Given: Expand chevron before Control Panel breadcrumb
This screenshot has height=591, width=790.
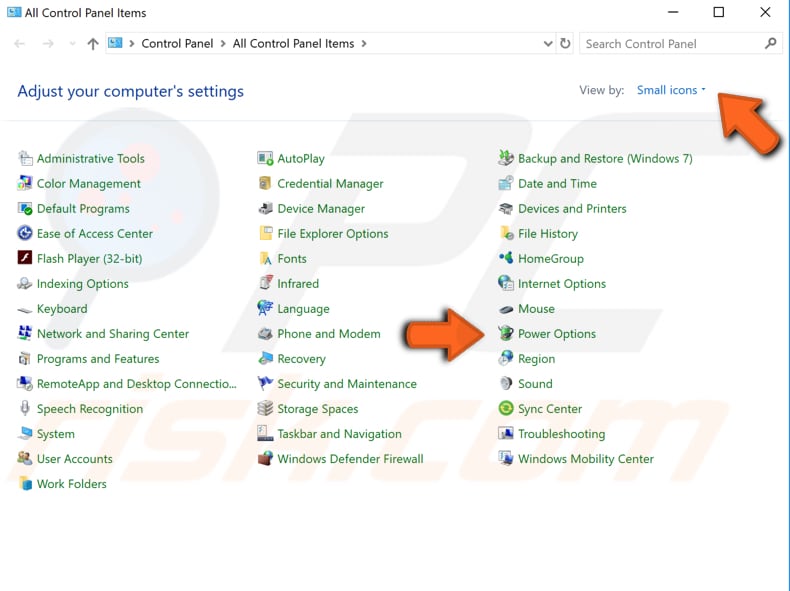Looking at the screenshot, I should pos(132,44).
